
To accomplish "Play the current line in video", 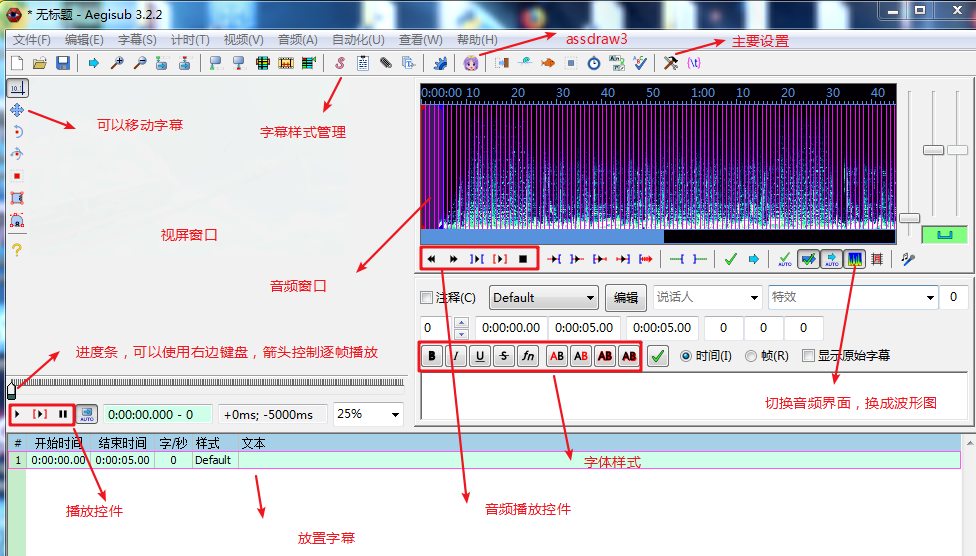I will [x=40, y=414].
